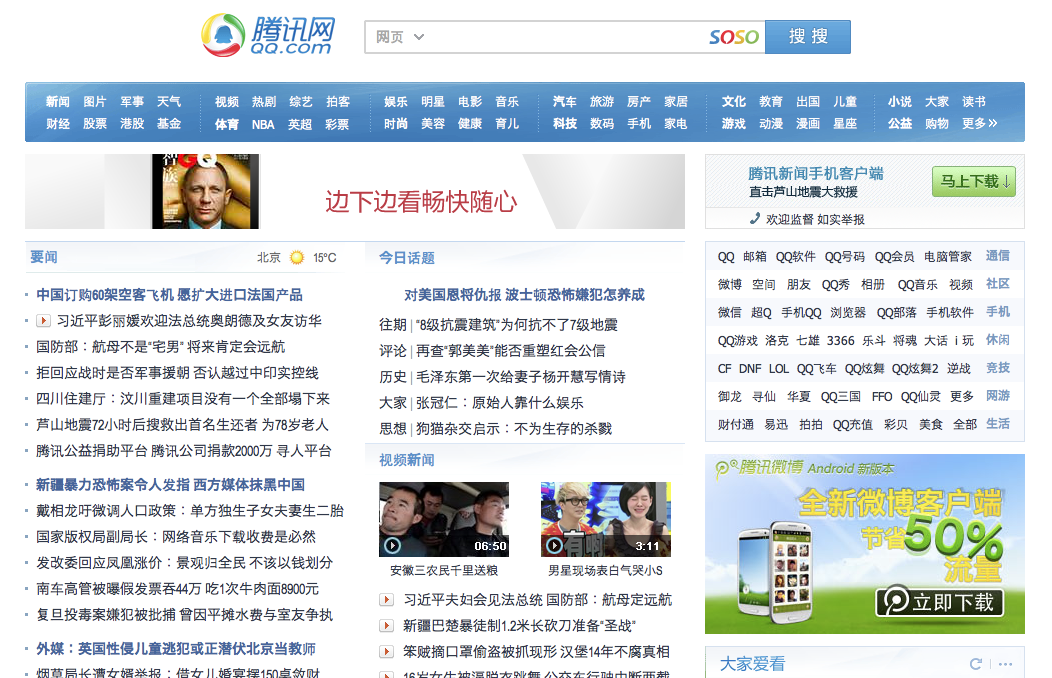Open the 科技 channel link
This screenshot has width=1052, height=678.
tap(565, 123)
